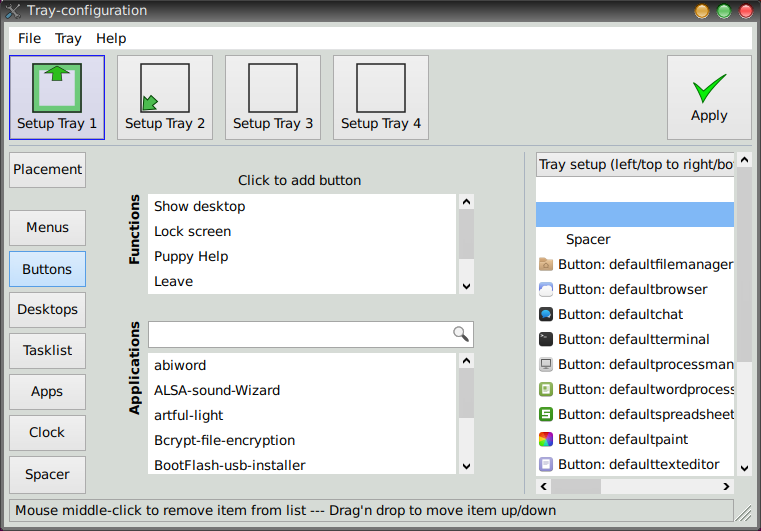
Task: Select Button: defaultpaint row
Action: (x=635, y=439)
